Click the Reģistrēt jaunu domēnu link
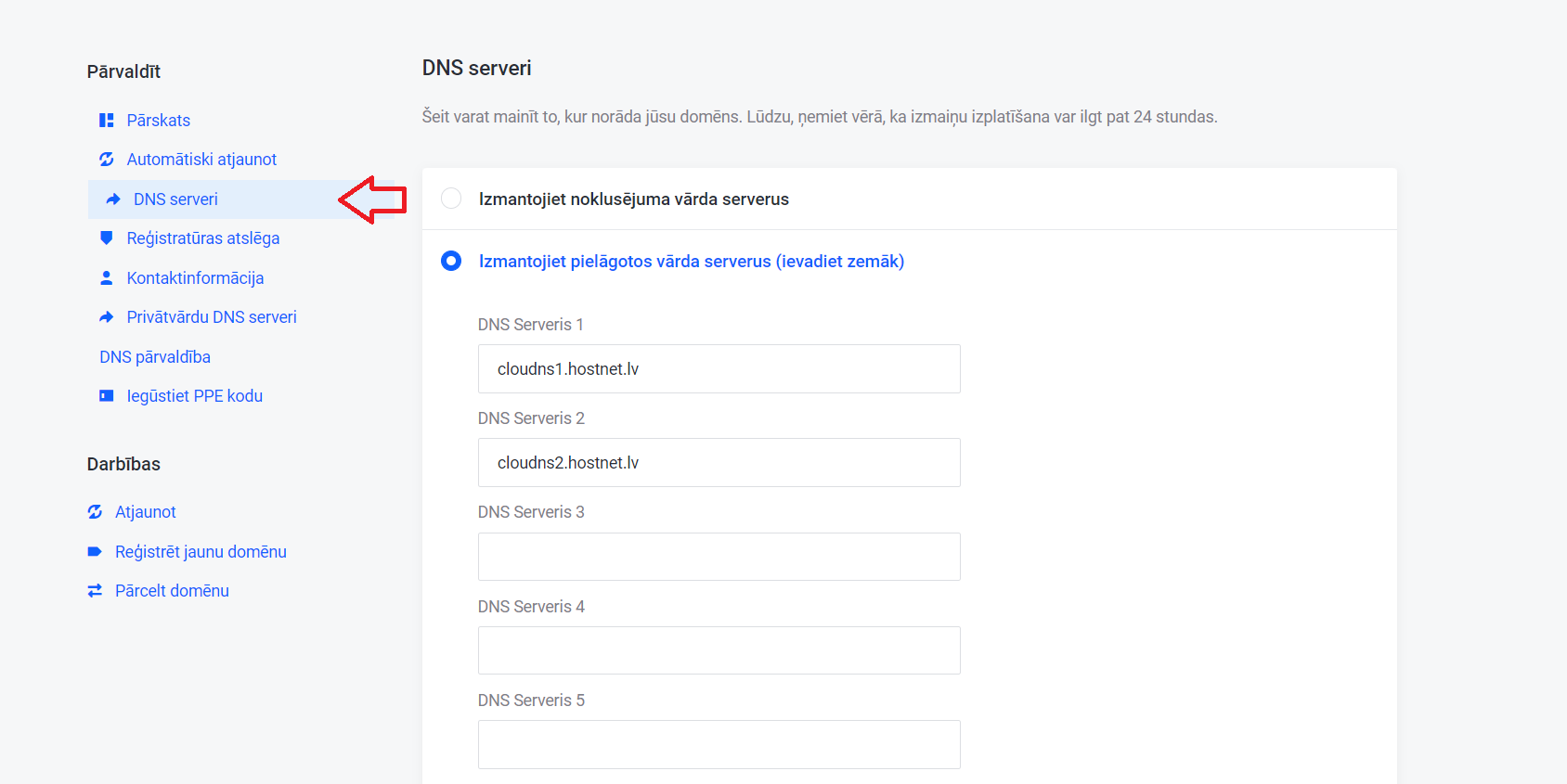The width and height of the screenshot is (1567, 784). [201, 552]
